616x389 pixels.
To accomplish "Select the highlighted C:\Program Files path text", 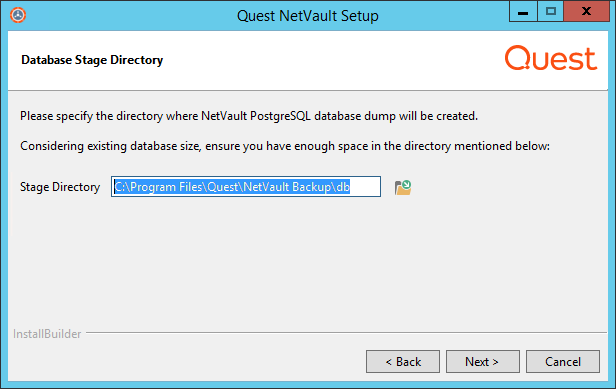I will pyautogui.click(x=232, y=187).
